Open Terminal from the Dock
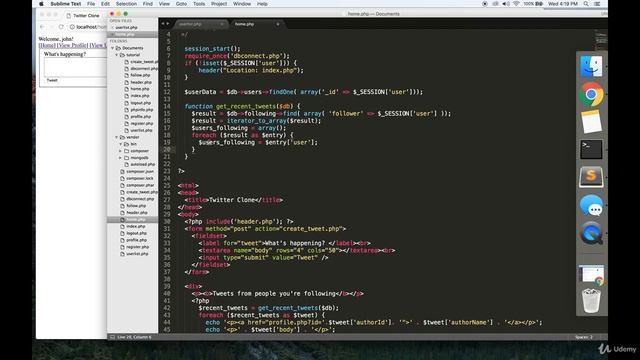The image size is (640, 360). (591, 149)
